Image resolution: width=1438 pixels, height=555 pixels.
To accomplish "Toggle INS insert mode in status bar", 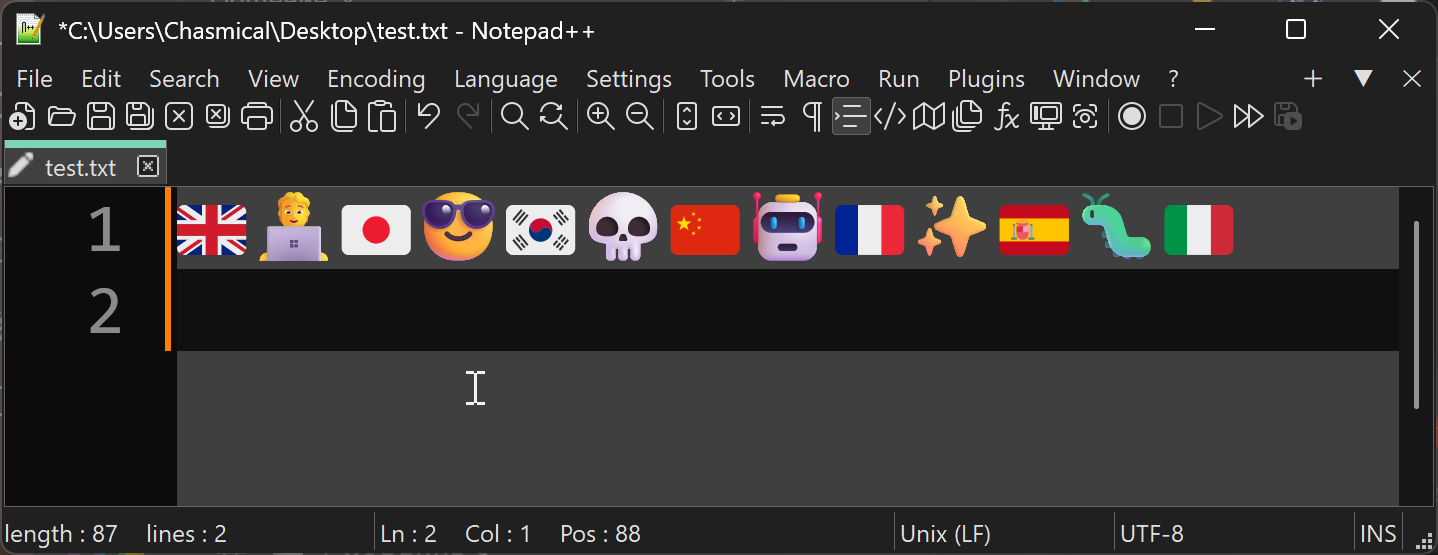I will click(x=1379, y=534).
